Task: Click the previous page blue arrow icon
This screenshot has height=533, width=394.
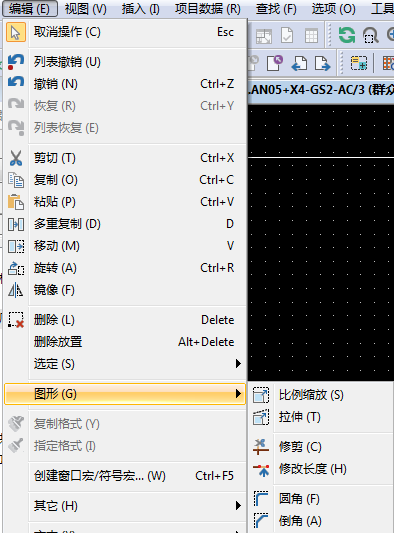Action: point(299,63)
